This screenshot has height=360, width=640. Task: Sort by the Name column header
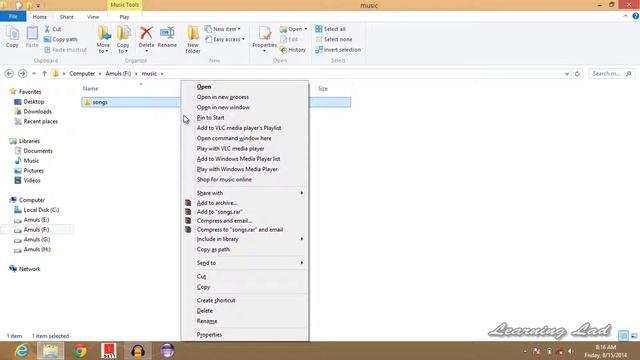coord(91,89)
